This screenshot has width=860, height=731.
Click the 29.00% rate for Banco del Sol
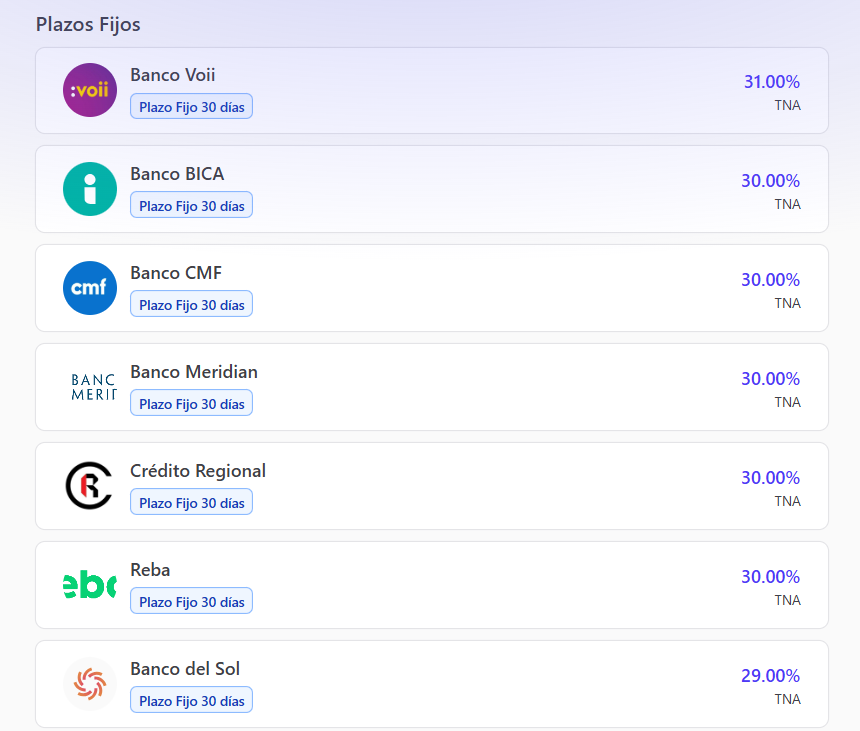click(x=771, y=676)
